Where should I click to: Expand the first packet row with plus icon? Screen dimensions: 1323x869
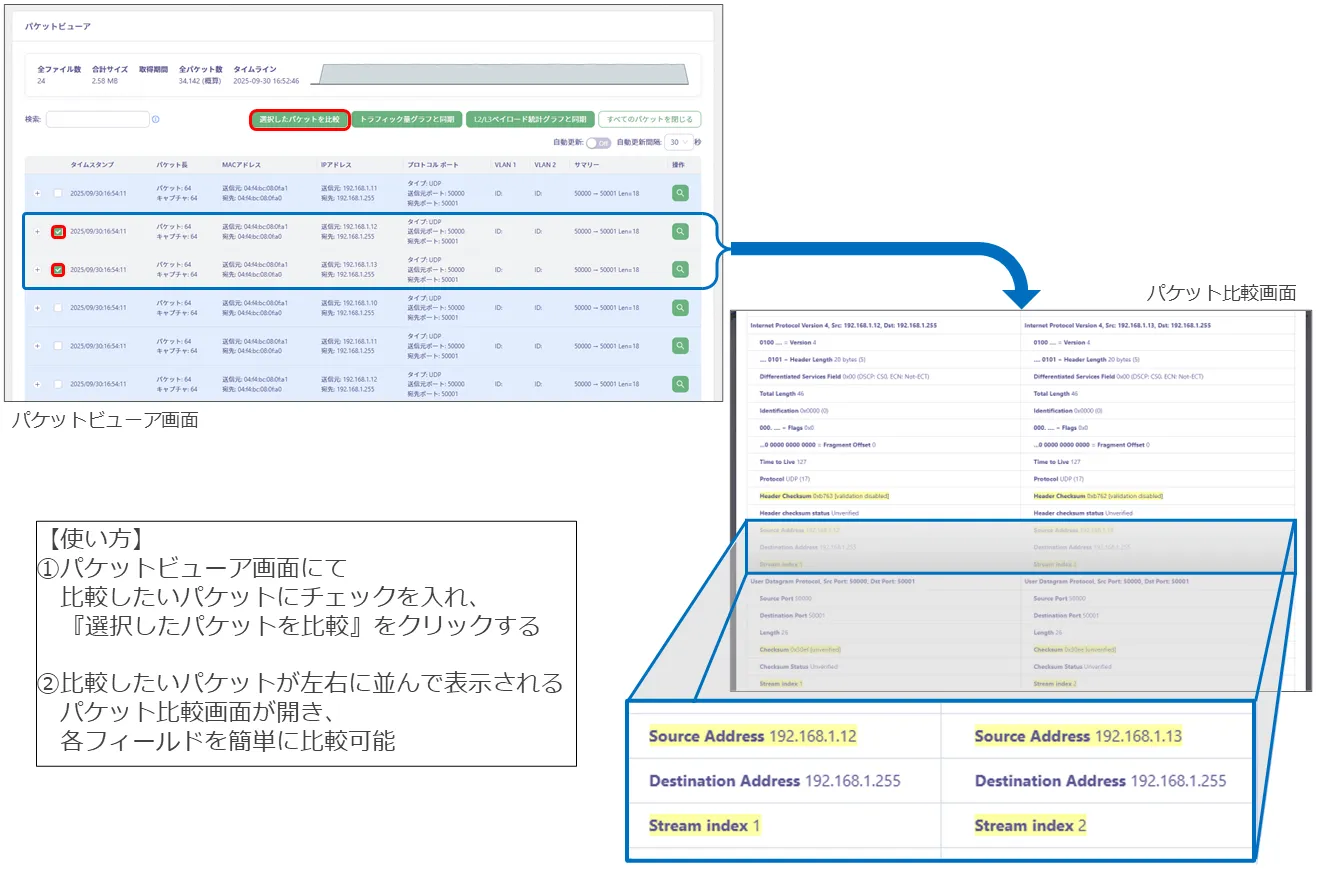(38, 193)
